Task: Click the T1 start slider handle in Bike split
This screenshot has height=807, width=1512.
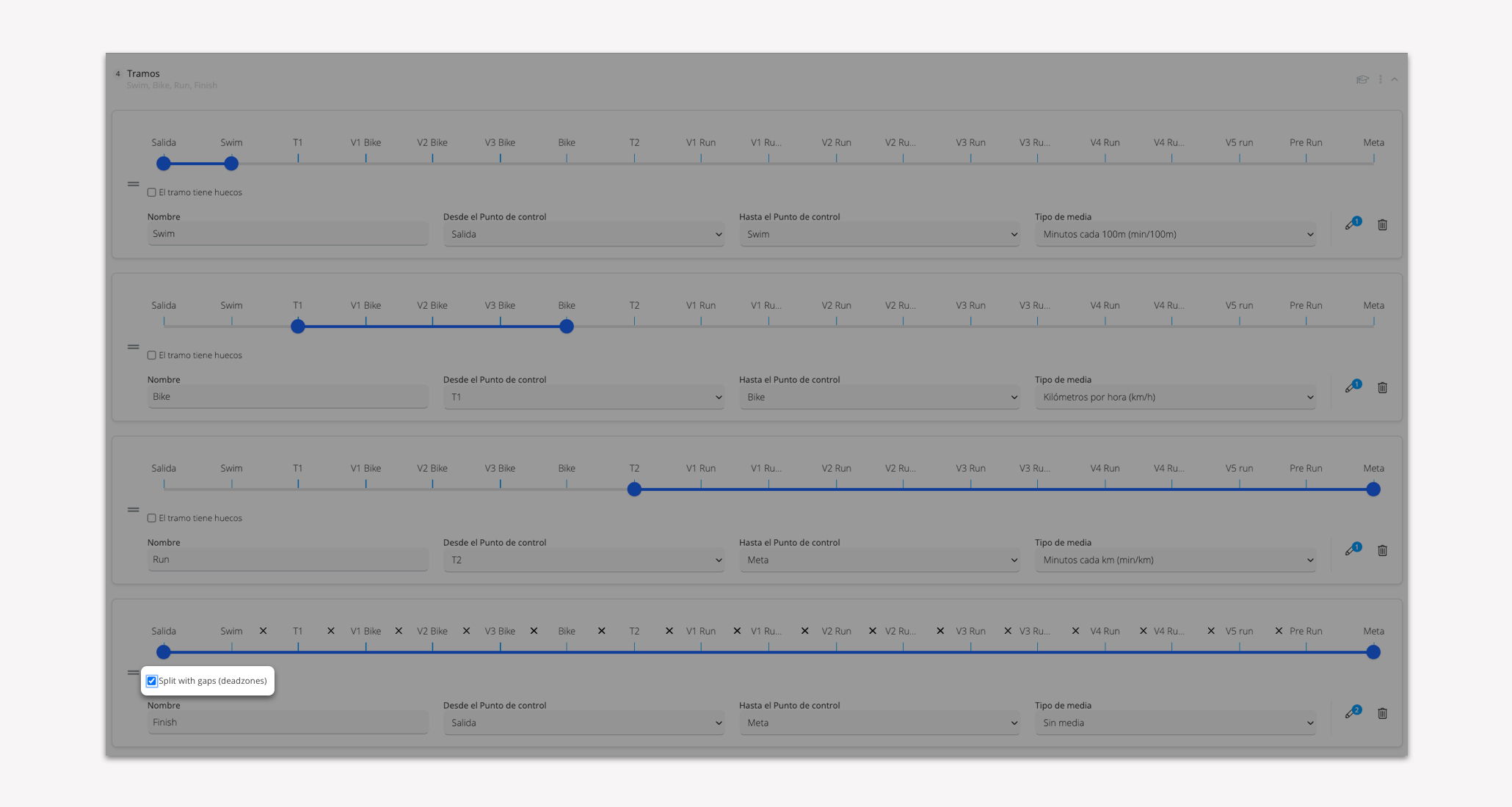Action: (298, 326)
